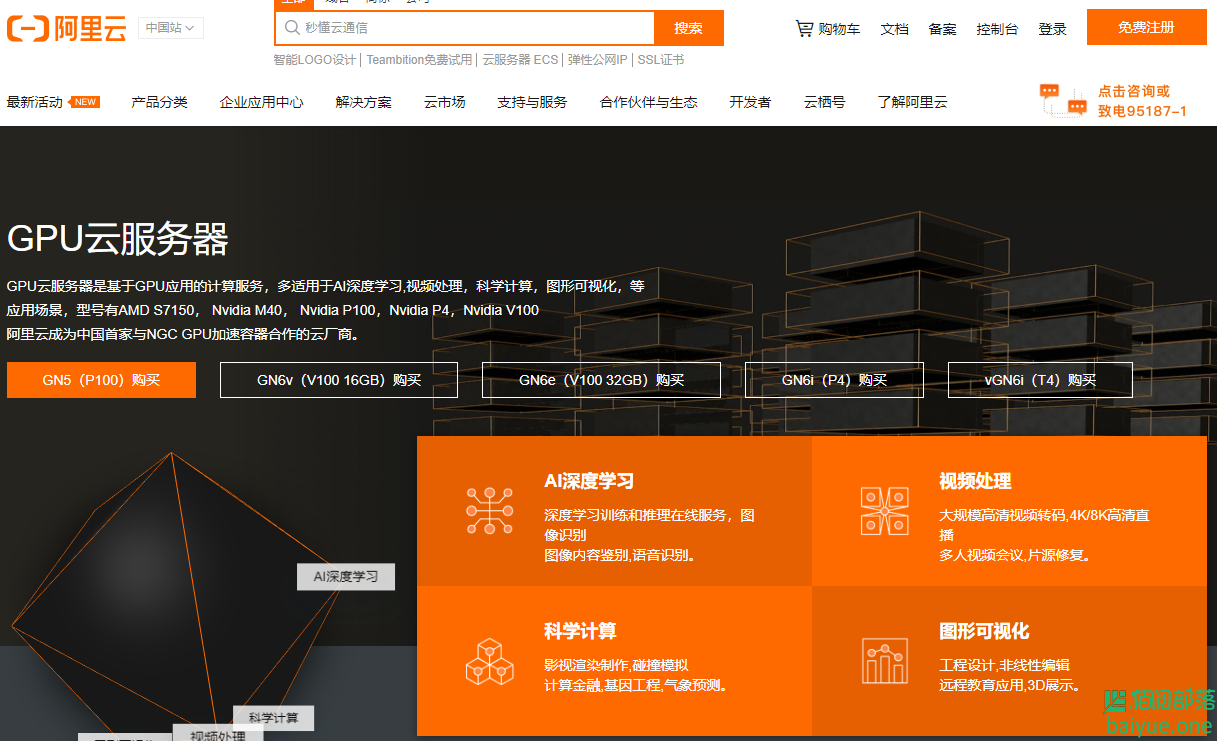Open the Aliyun logo homepage

pyautogui.click(x=66, y=29)
